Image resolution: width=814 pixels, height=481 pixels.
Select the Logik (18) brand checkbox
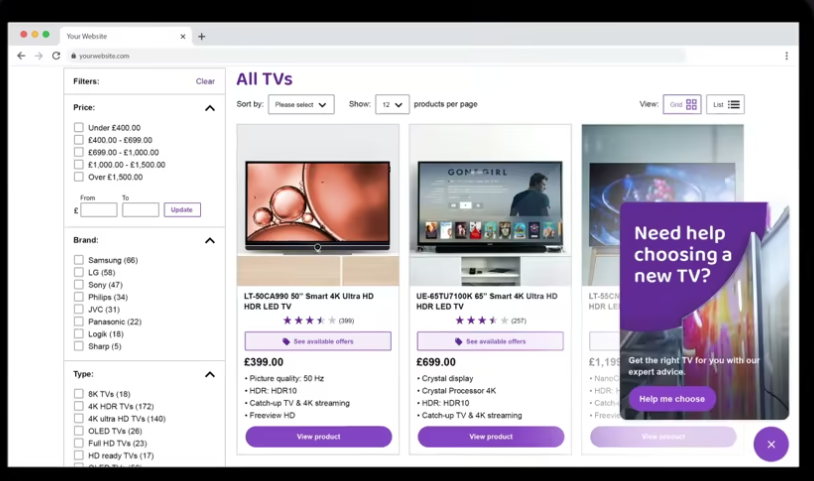[78, 334]
